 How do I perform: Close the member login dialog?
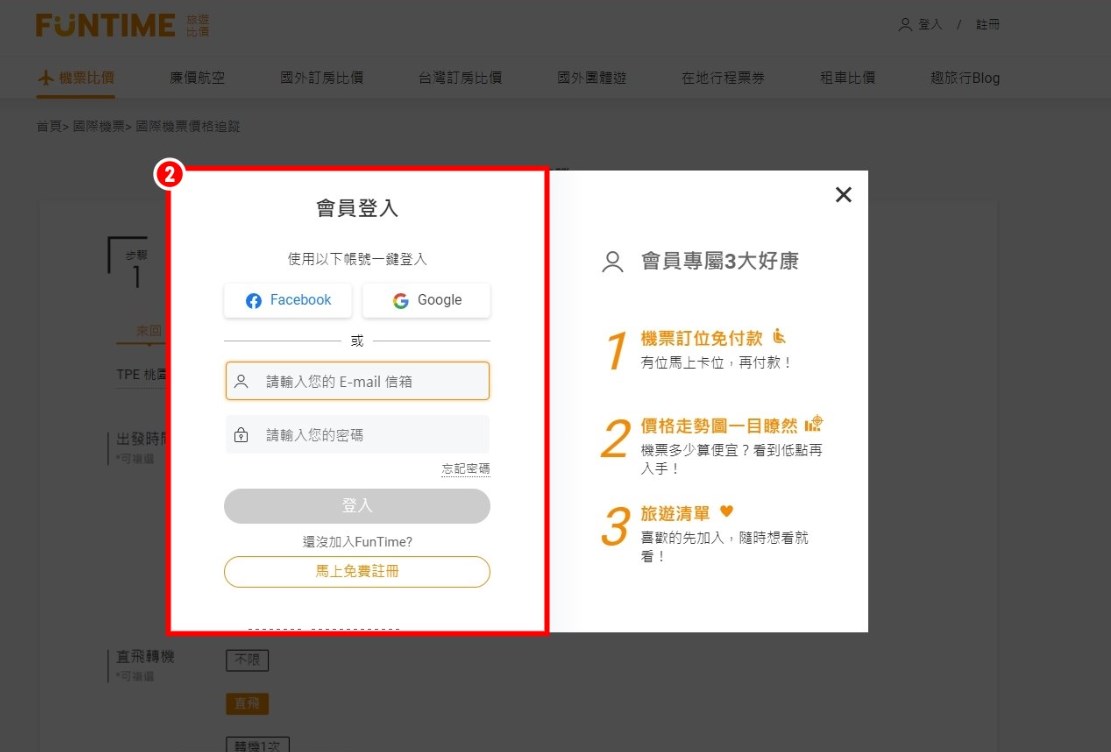pyautogui.click(x=843, y=195)
